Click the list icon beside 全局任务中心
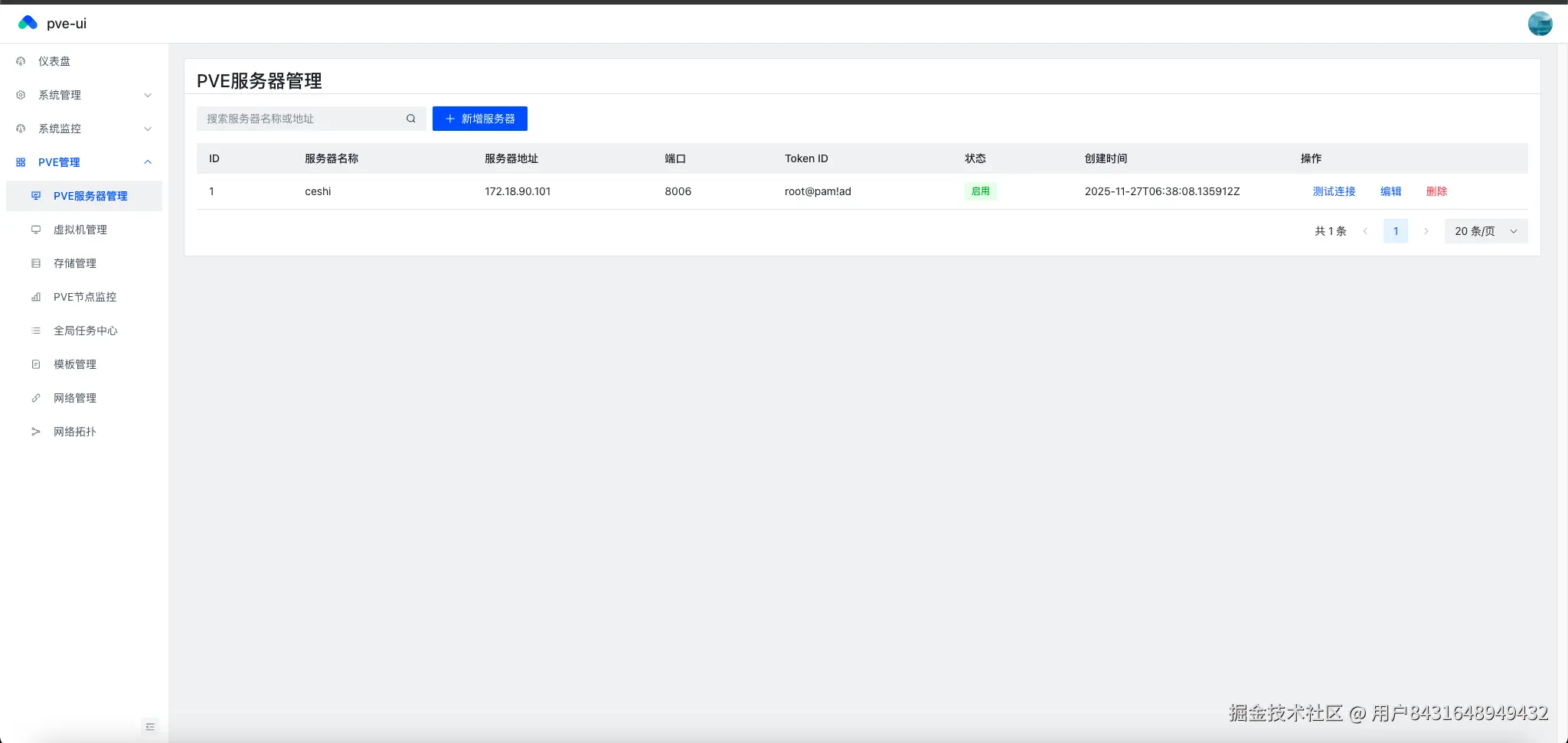The image size is (1568, 743). [x=36, y=331]
